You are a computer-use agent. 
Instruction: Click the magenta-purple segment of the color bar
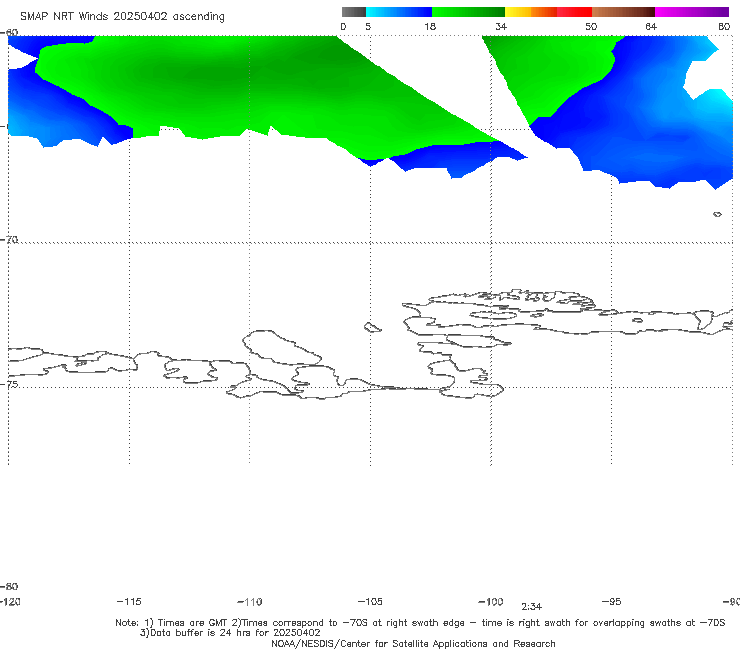click(x=692, y=12)
